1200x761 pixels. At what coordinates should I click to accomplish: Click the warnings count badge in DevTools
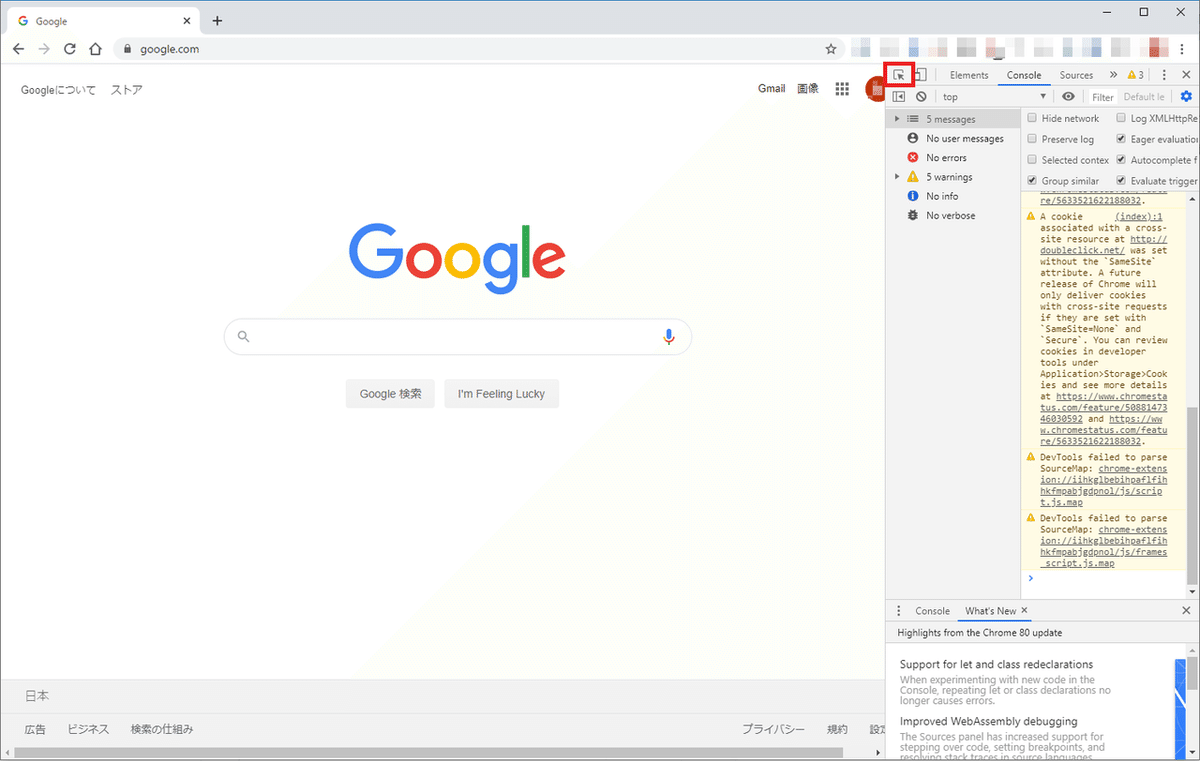point(1135,74)
